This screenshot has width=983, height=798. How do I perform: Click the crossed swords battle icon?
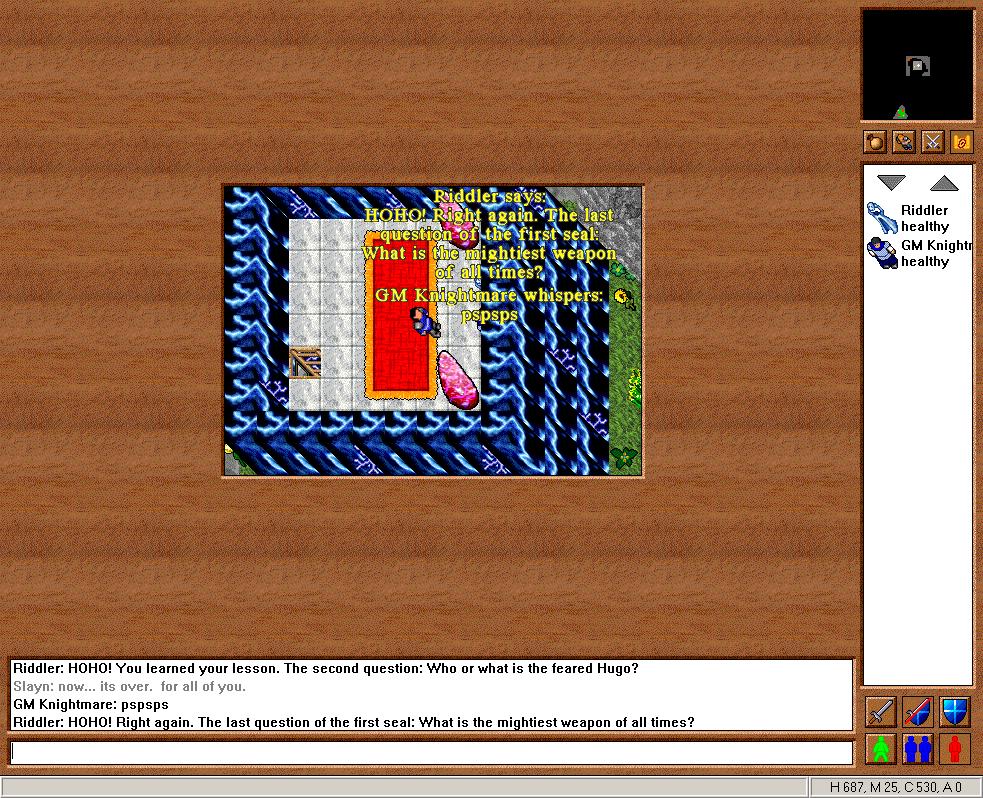click(932, 142)
